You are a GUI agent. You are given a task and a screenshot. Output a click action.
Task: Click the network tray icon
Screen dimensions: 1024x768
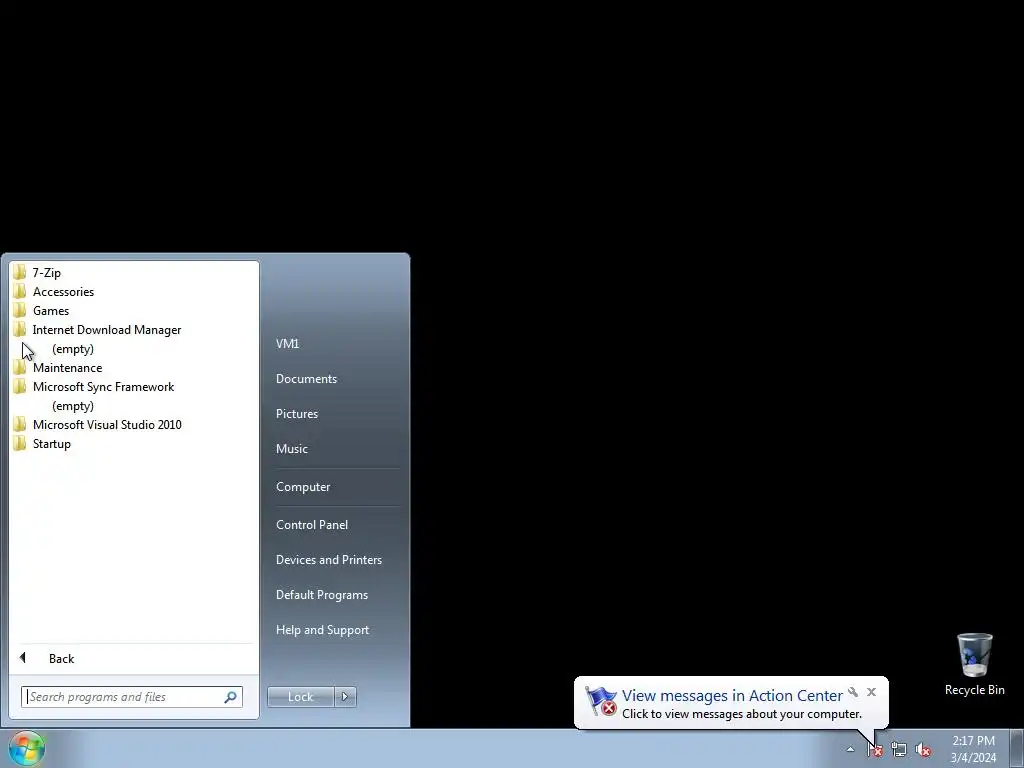coord(899,750)
